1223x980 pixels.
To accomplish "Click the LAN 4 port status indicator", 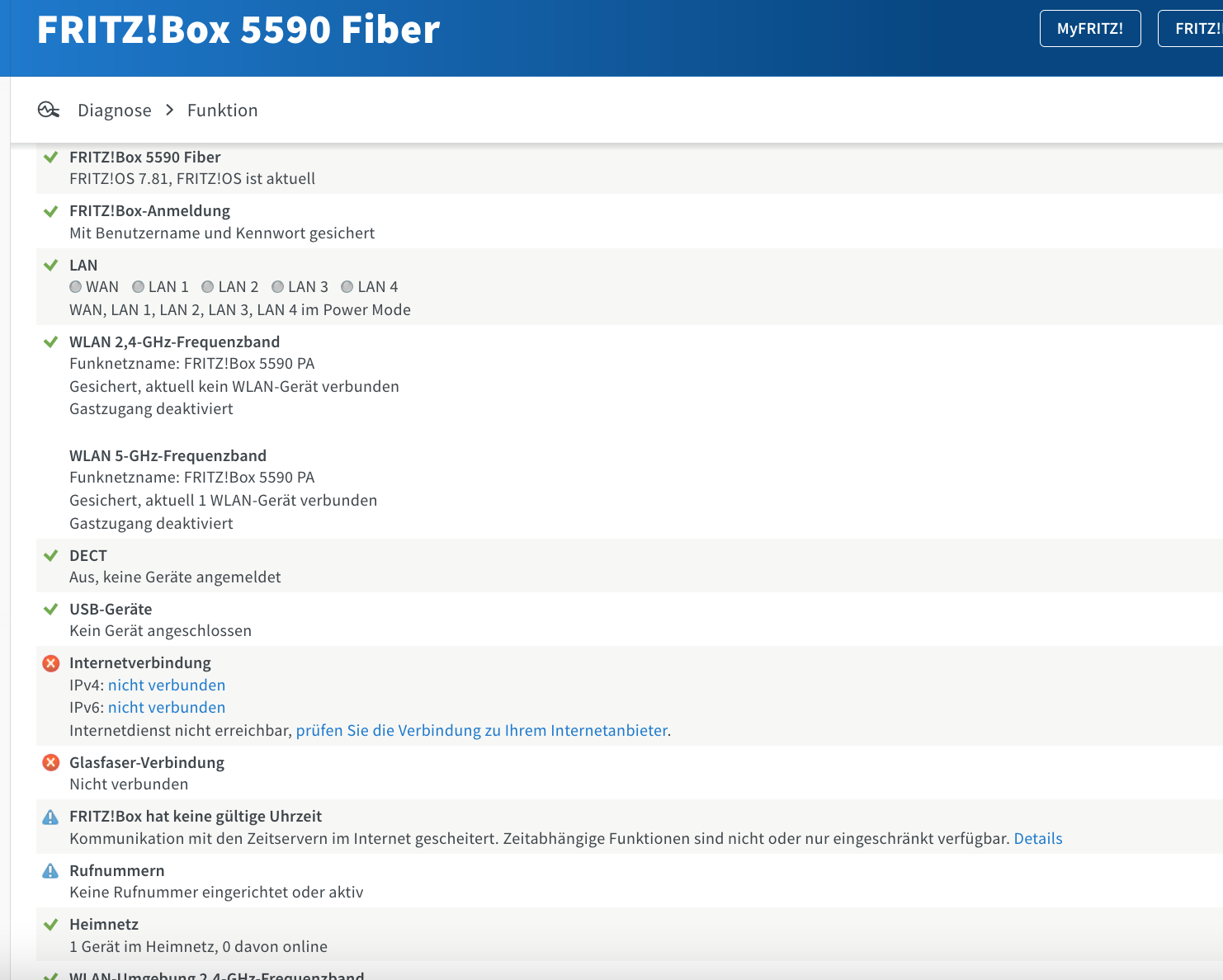I will [x=347, y=287].
